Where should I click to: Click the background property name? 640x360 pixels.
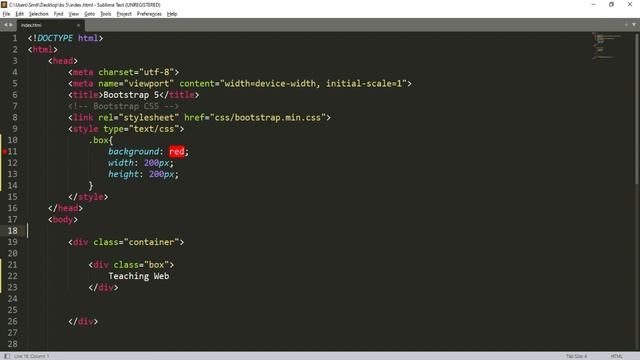(x=133, y=152)
